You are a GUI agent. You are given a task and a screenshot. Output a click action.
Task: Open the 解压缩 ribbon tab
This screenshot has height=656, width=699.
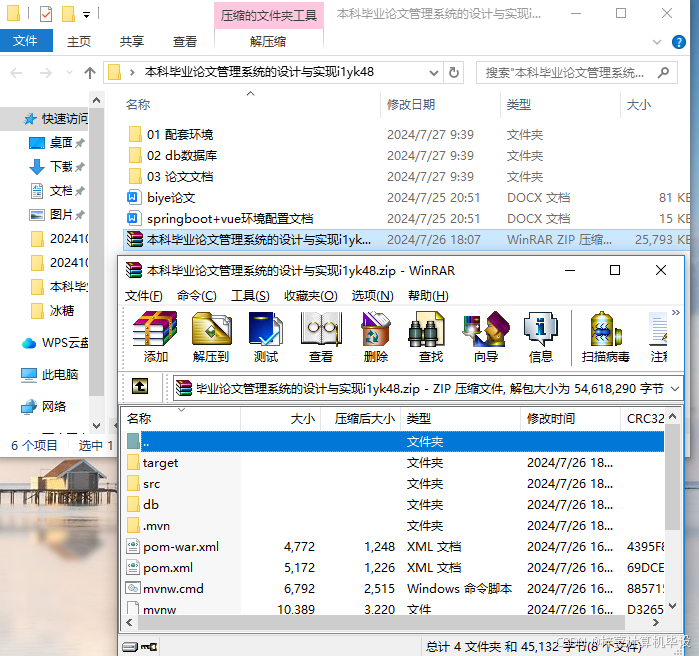point(268,42)
